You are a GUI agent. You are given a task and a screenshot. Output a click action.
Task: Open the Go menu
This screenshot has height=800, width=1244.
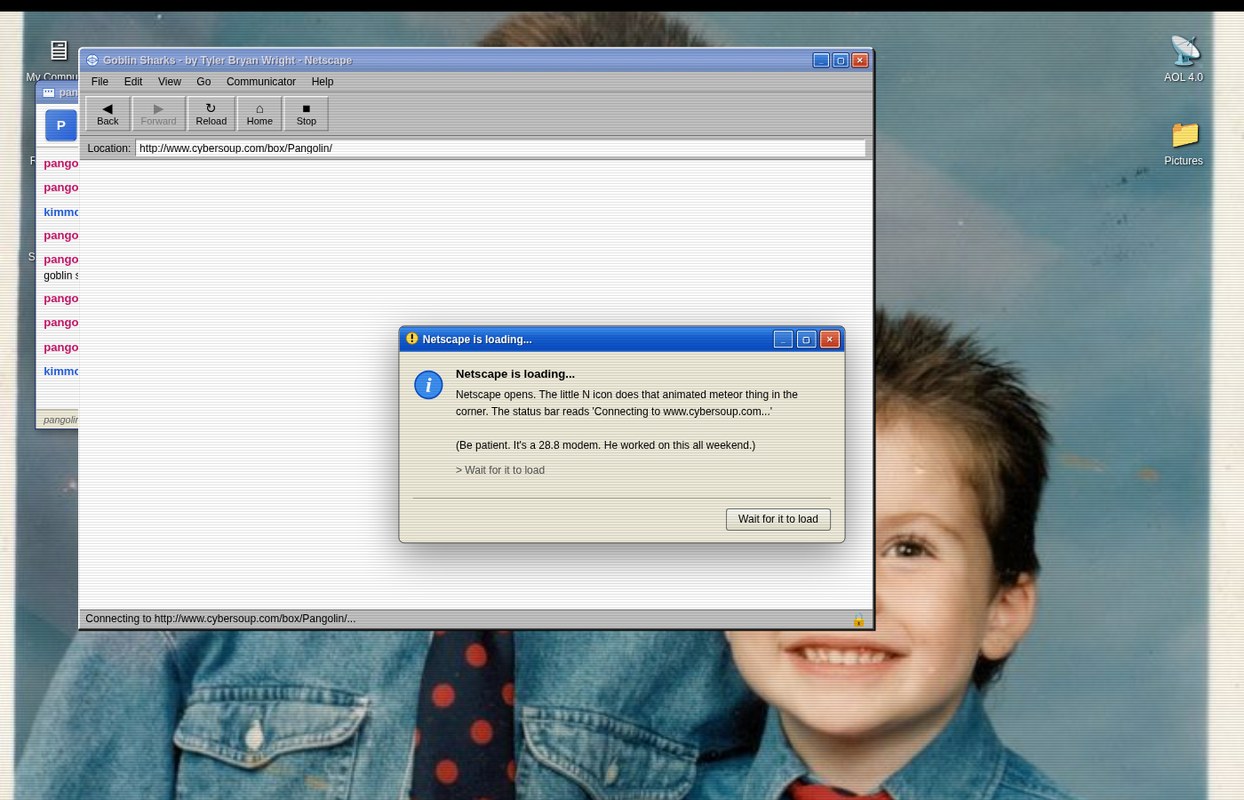click(x=204, y=82)
